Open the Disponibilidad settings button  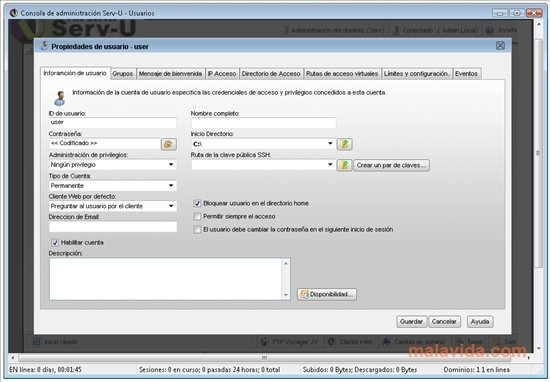(x=327, y=294)
